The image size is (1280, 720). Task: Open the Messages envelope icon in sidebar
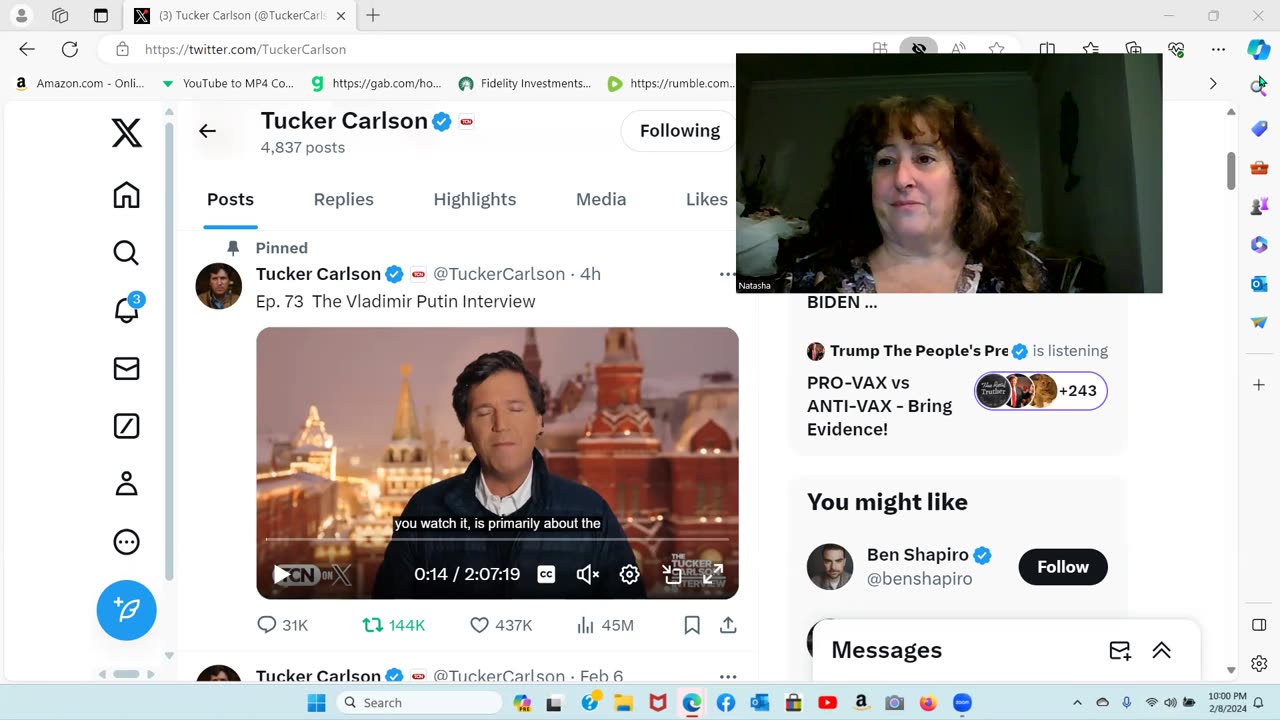(126, 369)
